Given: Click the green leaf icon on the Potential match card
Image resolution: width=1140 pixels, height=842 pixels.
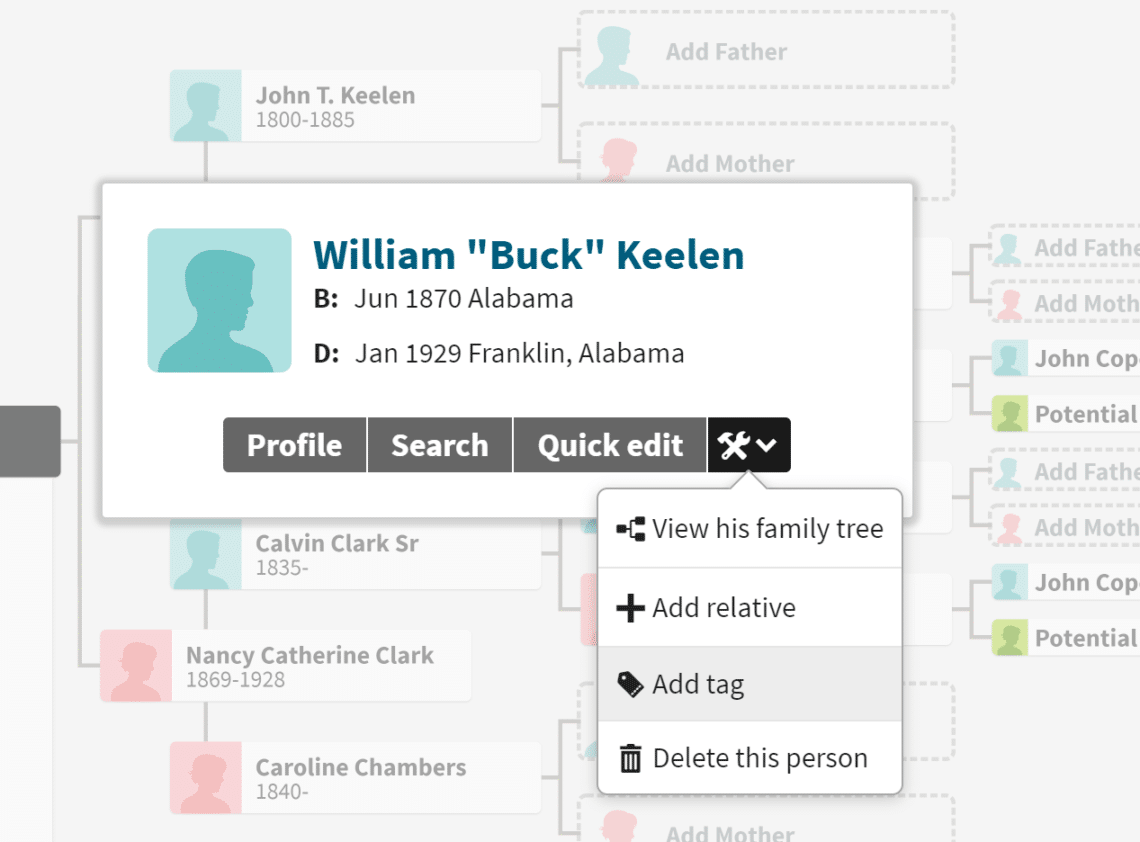Looking at the screenshot, I should pos(1007,413).
